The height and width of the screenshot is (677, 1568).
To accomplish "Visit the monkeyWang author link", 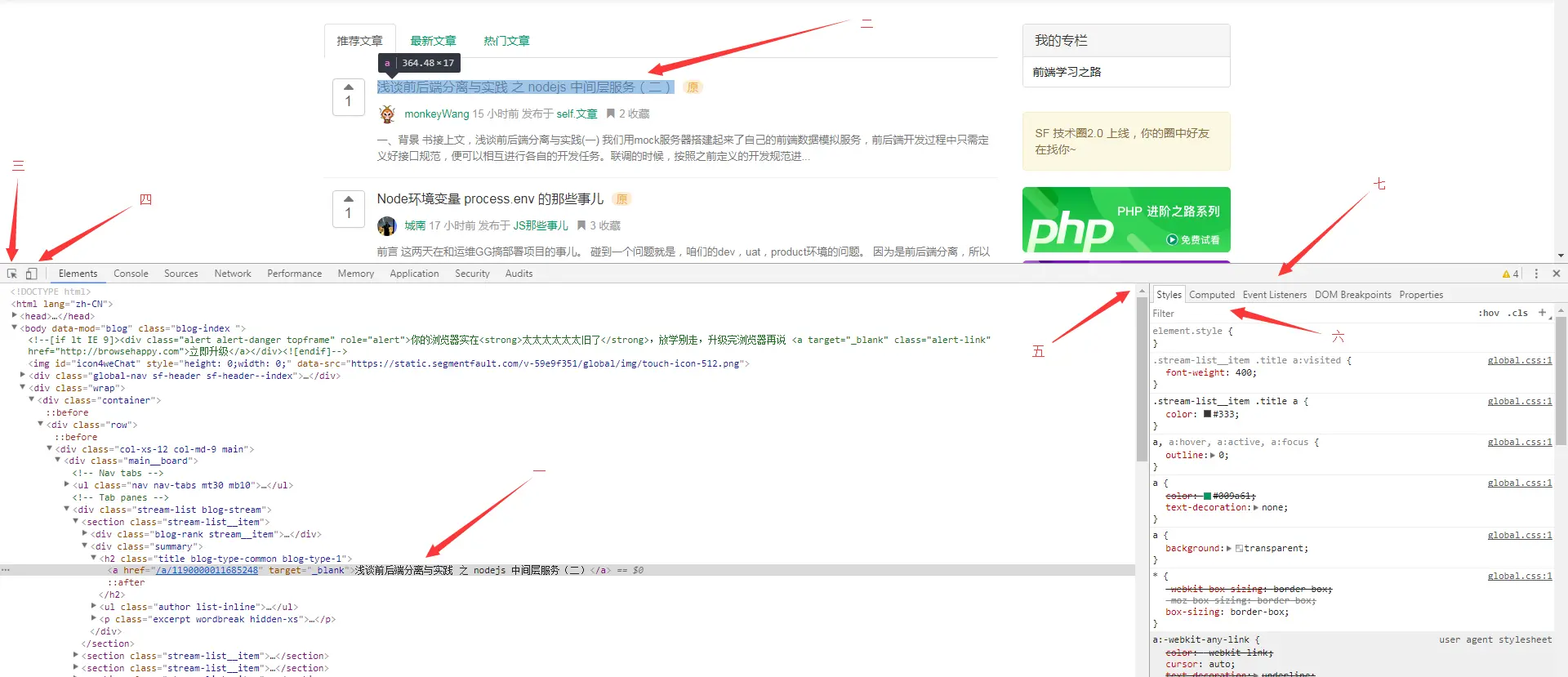I will [437, 114].
